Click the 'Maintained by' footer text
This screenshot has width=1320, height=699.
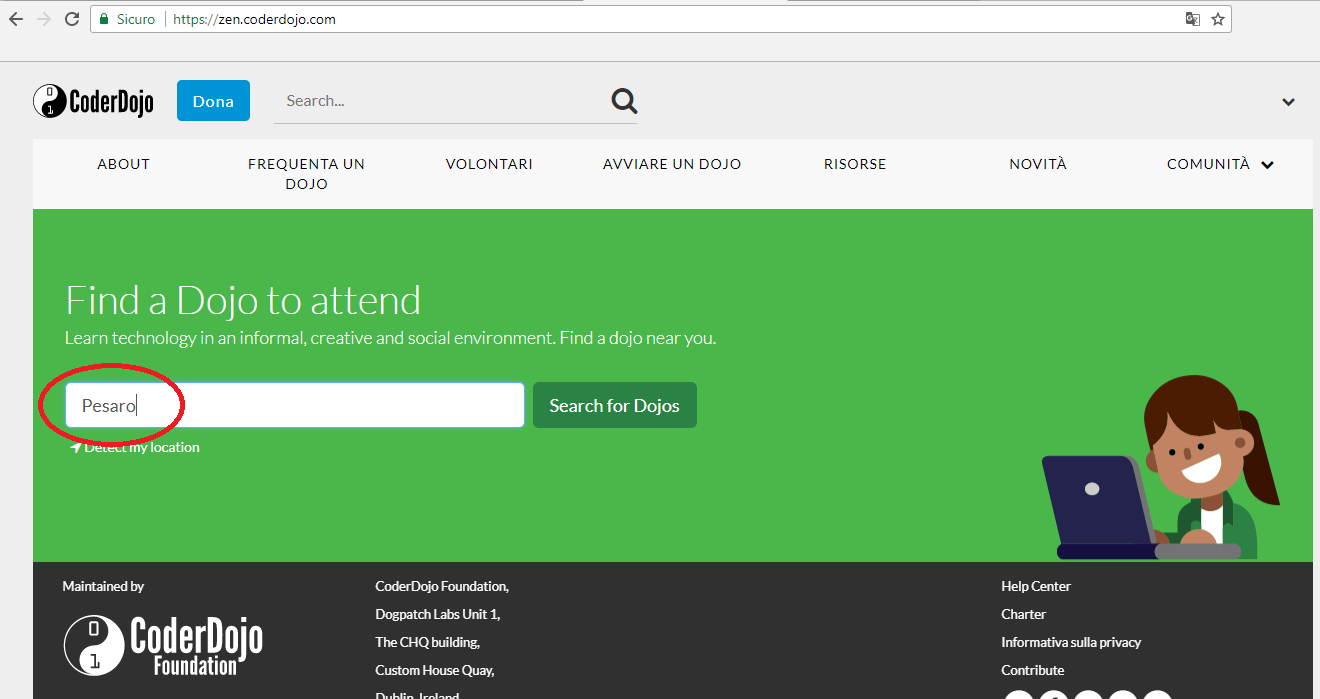point(103,586)
